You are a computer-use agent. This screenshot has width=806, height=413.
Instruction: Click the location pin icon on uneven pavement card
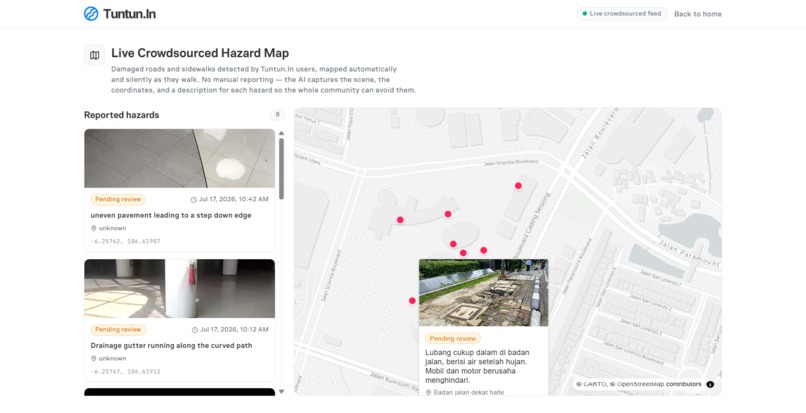(x=94, y=228)
